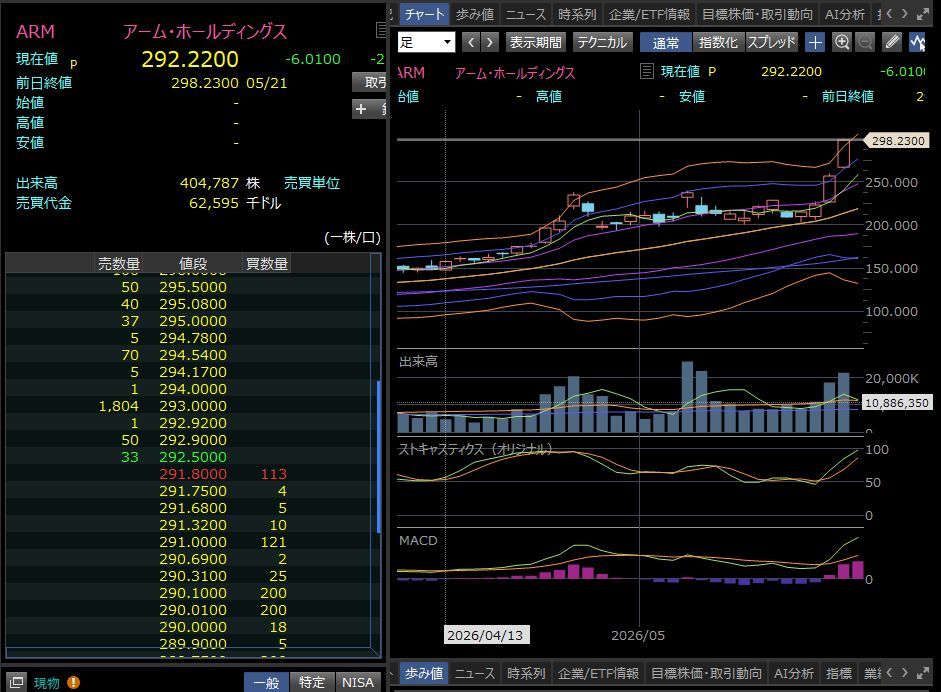941x692 pixels.
Task: Click the ARM ticker in quote panel
Action: click(35, 31)
